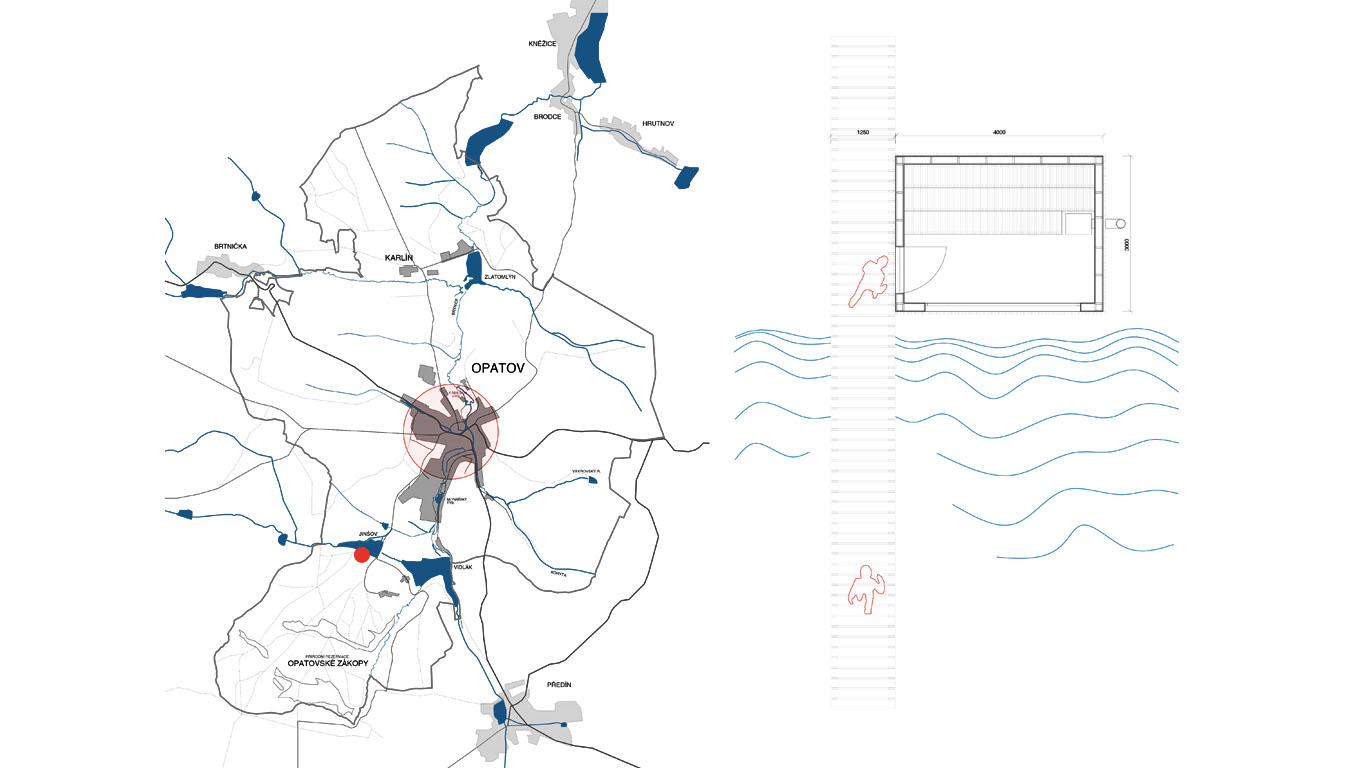1366x768 pixels.
Task: Click the 3000 height dimension text
Action: point(1125,250)
